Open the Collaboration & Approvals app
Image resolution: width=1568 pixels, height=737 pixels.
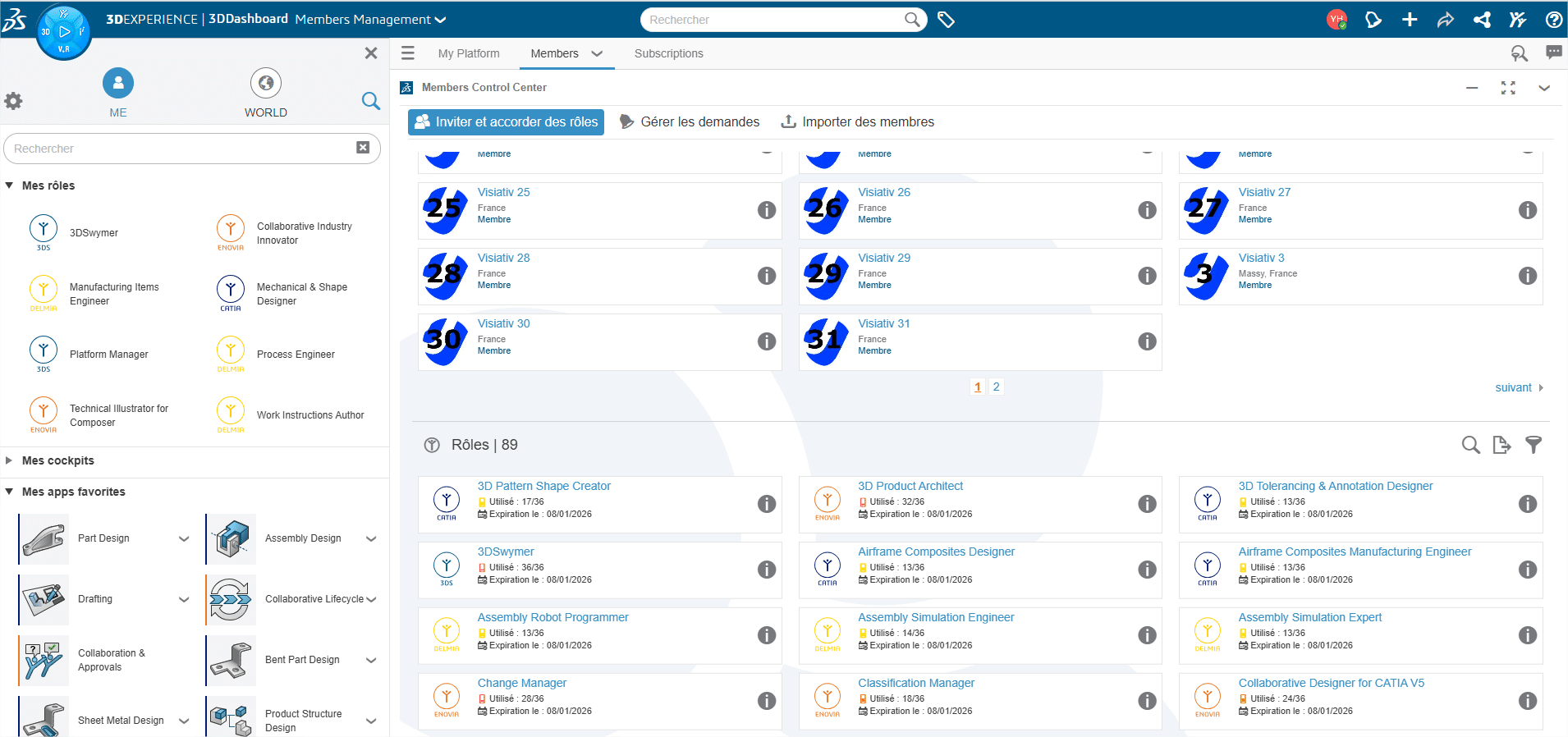[x=44, y=661]
